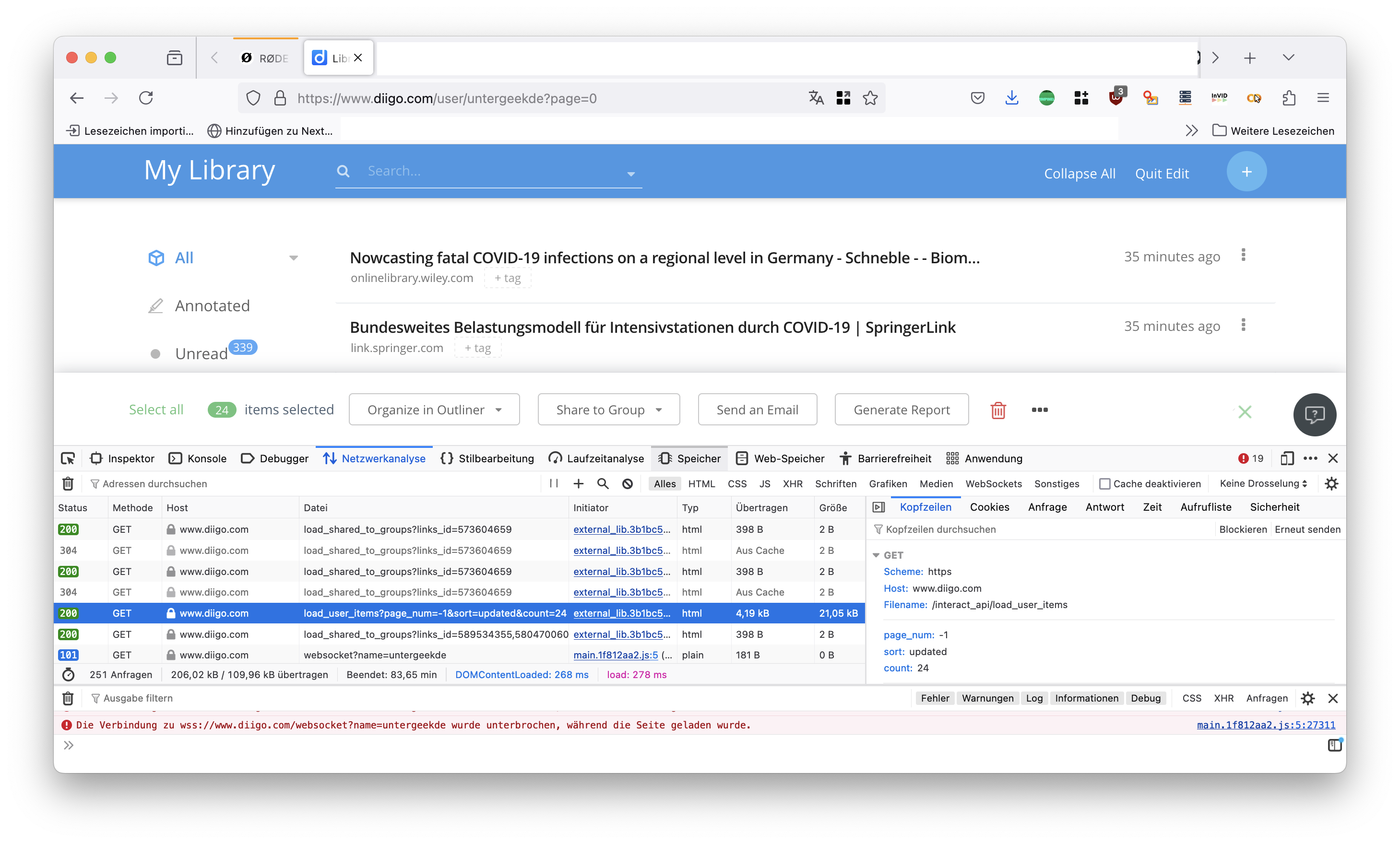
Task: Clear the network request list
Action: [x=68, y=483]
